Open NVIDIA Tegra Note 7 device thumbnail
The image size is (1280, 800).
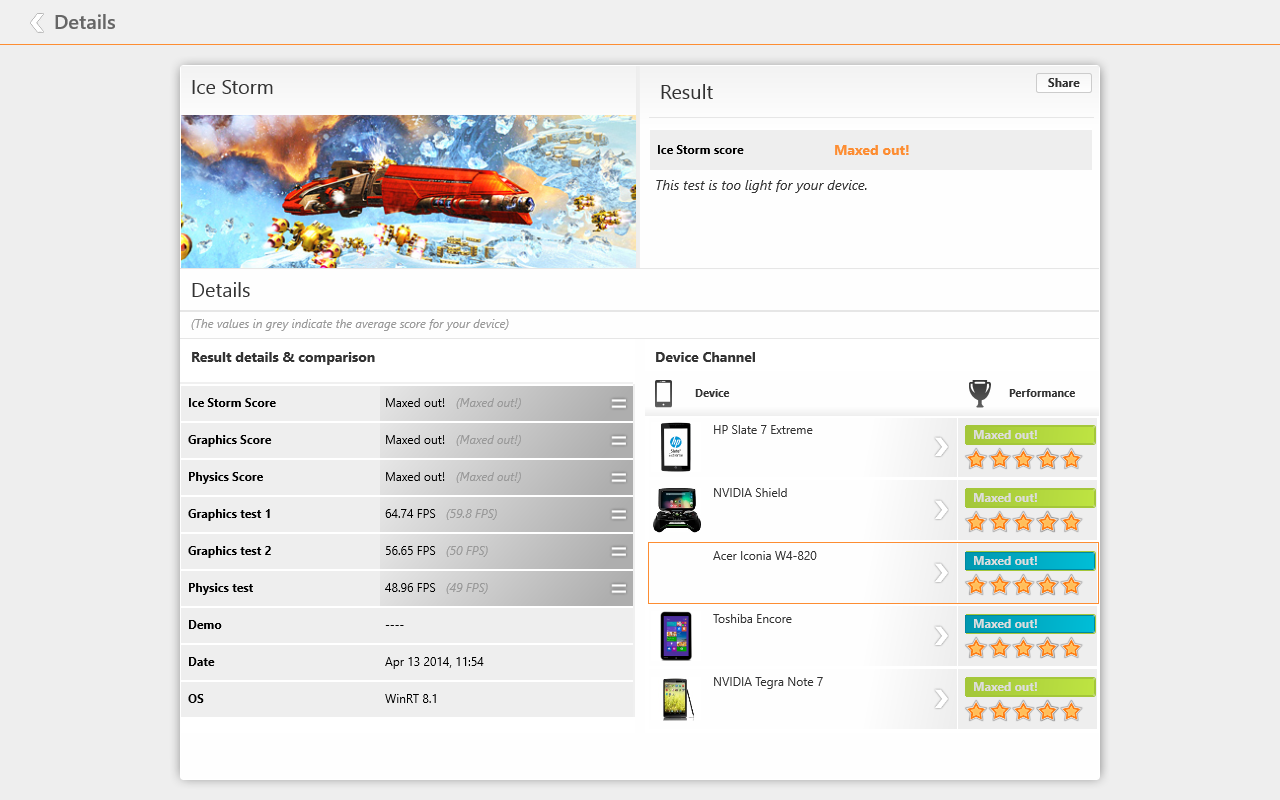(x=678, y=699)
